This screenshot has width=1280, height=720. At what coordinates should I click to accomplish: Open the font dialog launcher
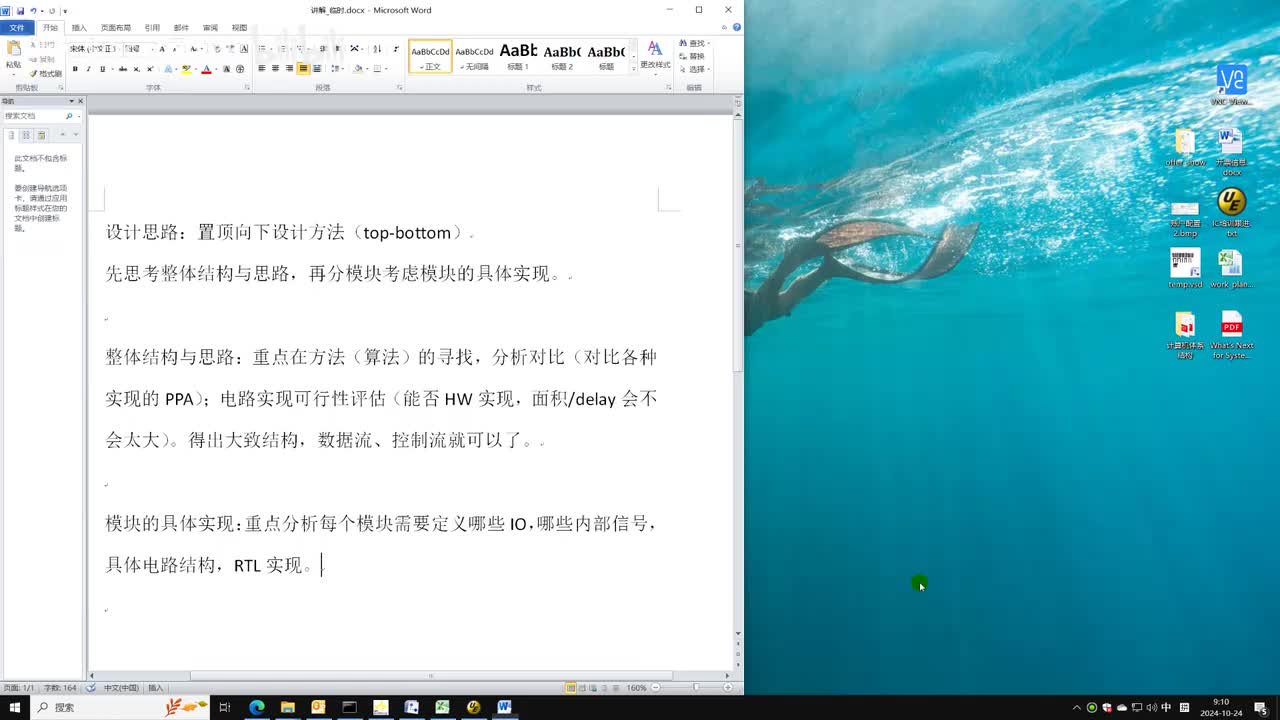pos(247,88)
